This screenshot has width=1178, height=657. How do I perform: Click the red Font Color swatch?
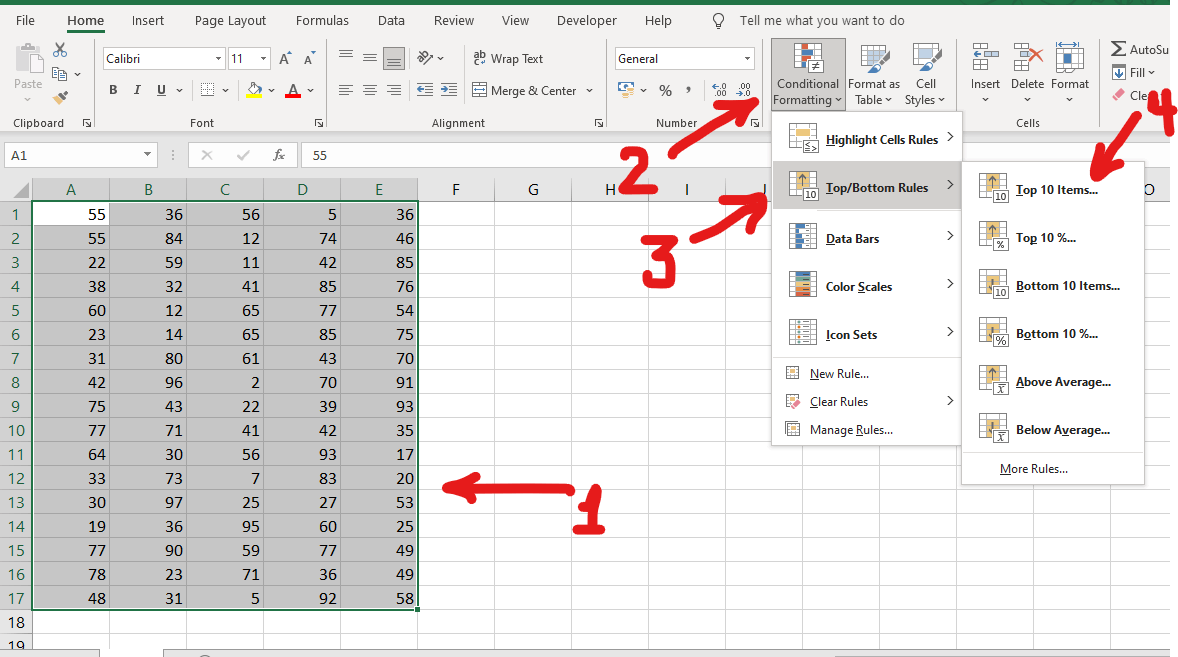tap(293, 91)
